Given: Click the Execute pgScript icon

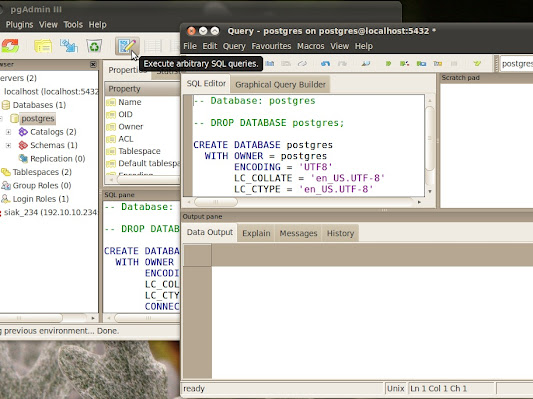Looking at the screenshot, I should [404, 64].
